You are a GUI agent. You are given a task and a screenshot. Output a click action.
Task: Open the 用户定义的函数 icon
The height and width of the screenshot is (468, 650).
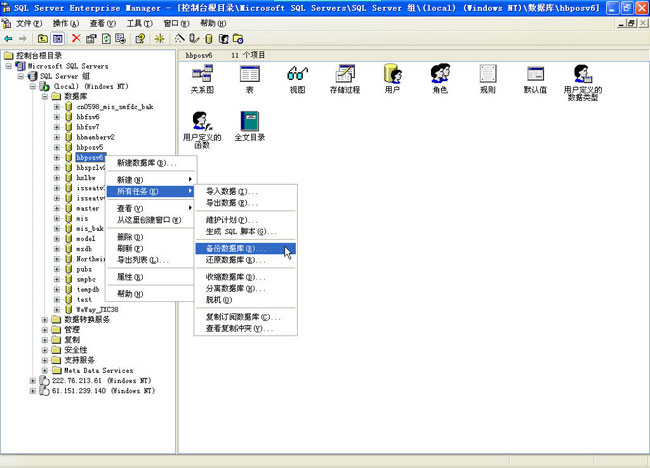(202, 130)
